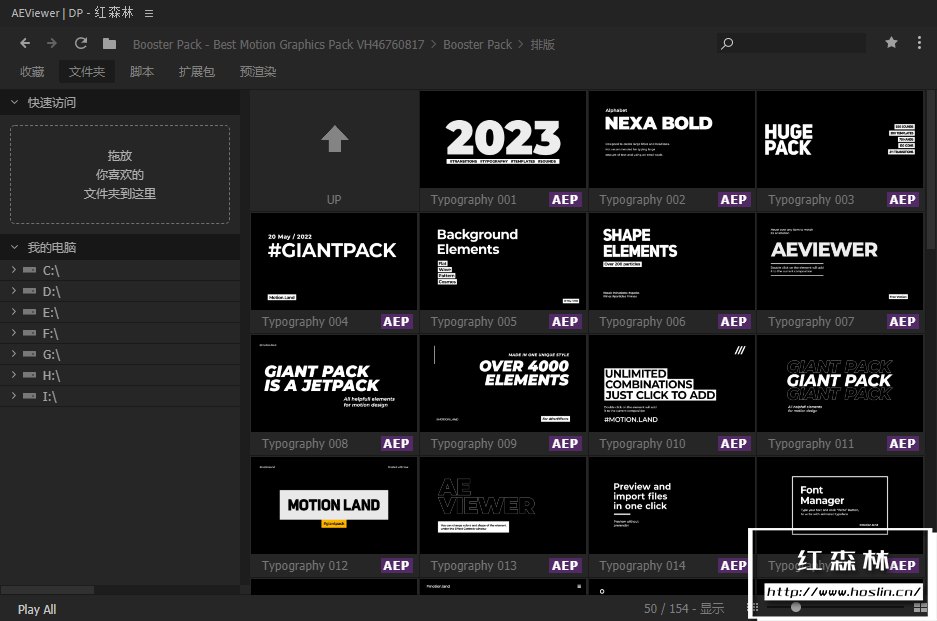Switch to the 文件夹 tab
Viewport: 937px width, 621px height.
87,72
